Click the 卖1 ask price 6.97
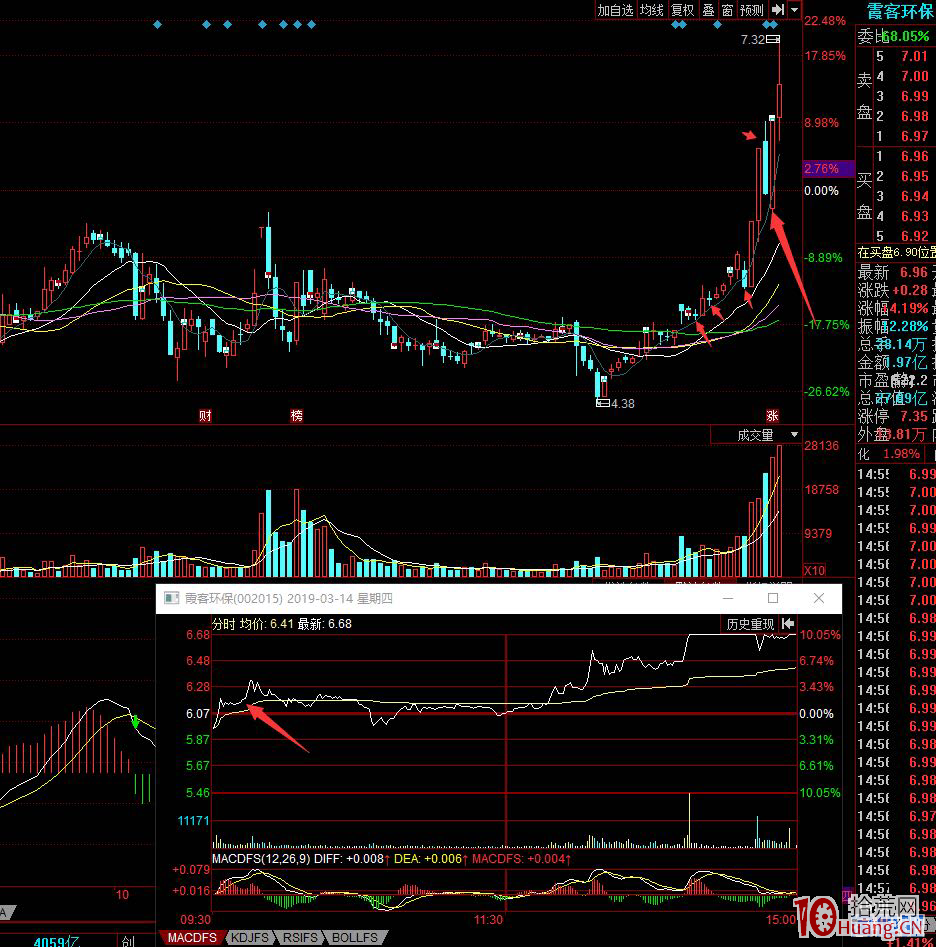 (x=914, y=136)
